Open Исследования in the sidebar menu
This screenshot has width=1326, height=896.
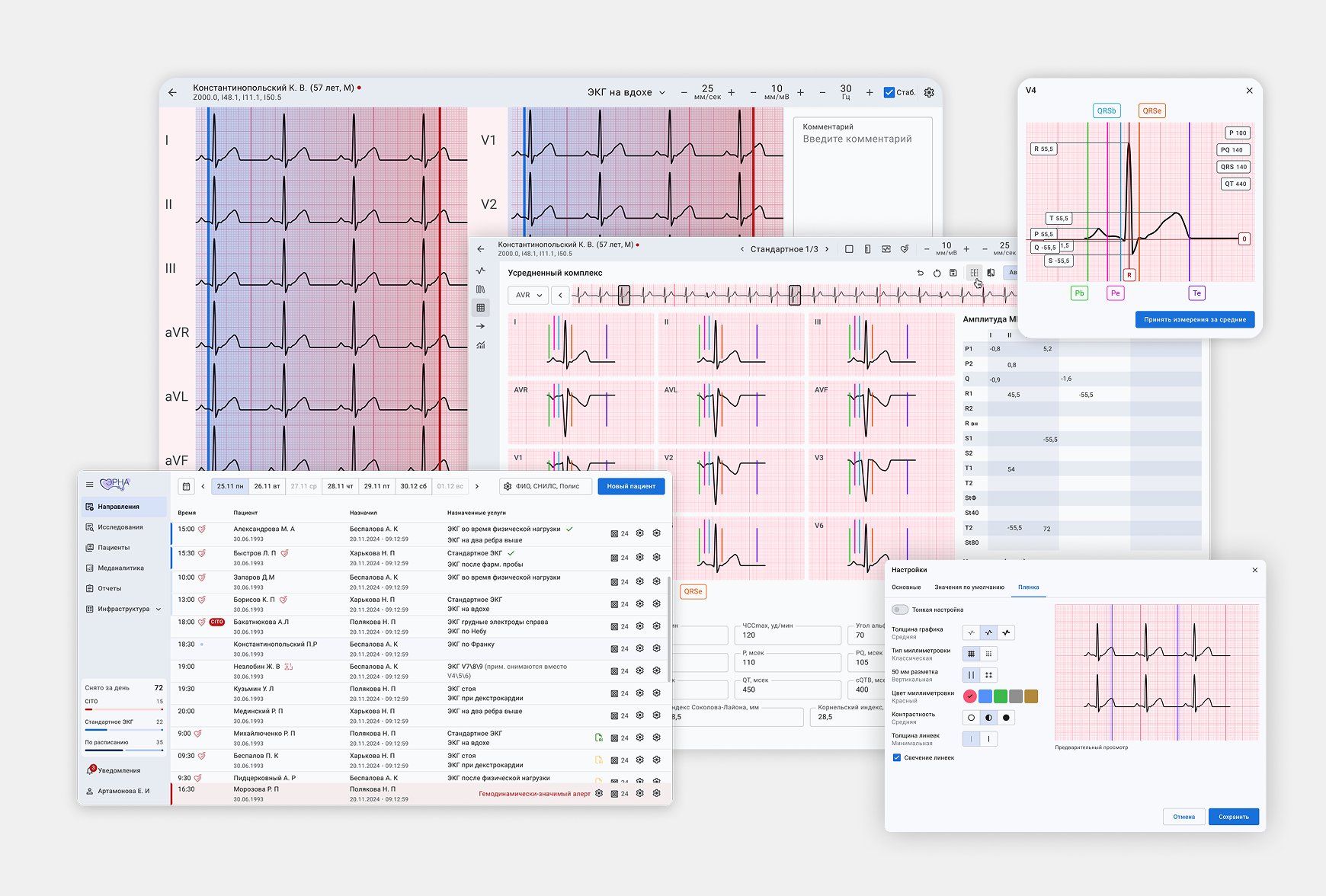[120, 527]
